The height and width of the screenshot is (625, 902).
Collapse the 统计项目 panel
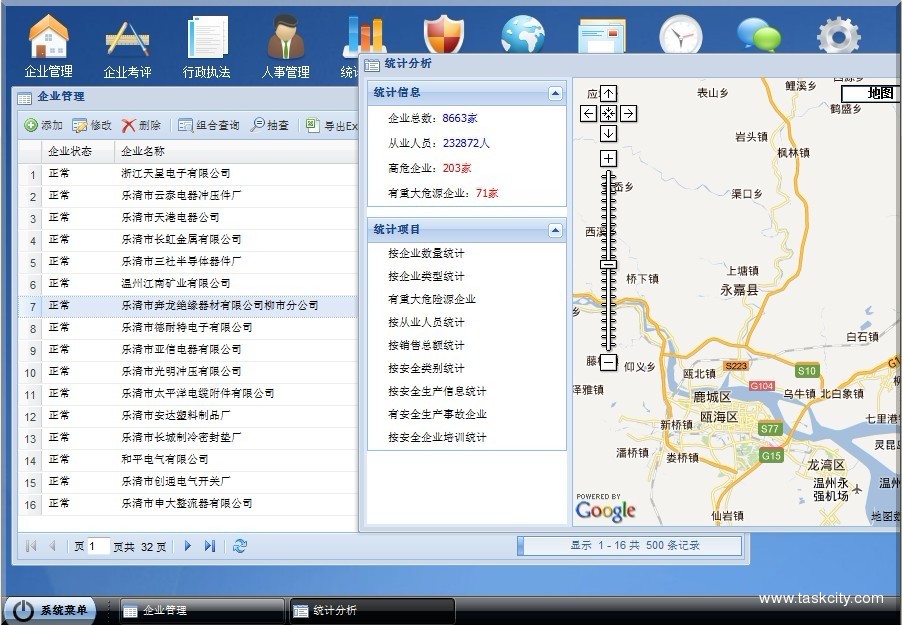pyautogui.click(x=555, y=231)
